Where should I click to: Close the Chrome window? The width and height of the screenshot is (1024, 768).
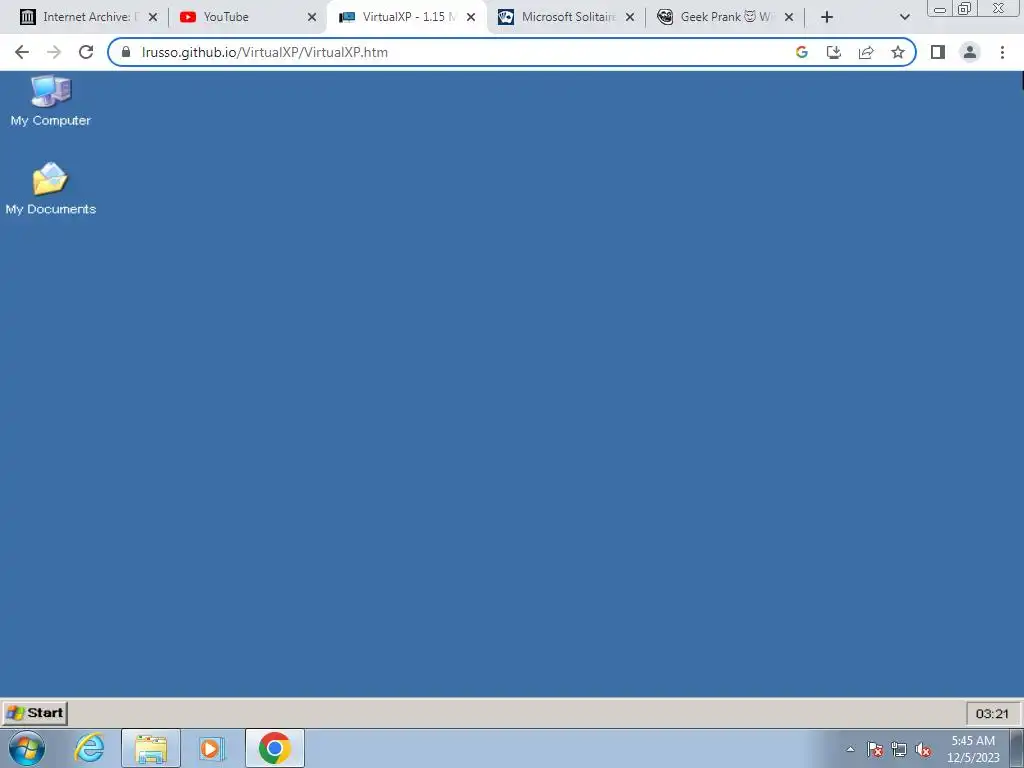pyautogui.click(x=999, y=8)
